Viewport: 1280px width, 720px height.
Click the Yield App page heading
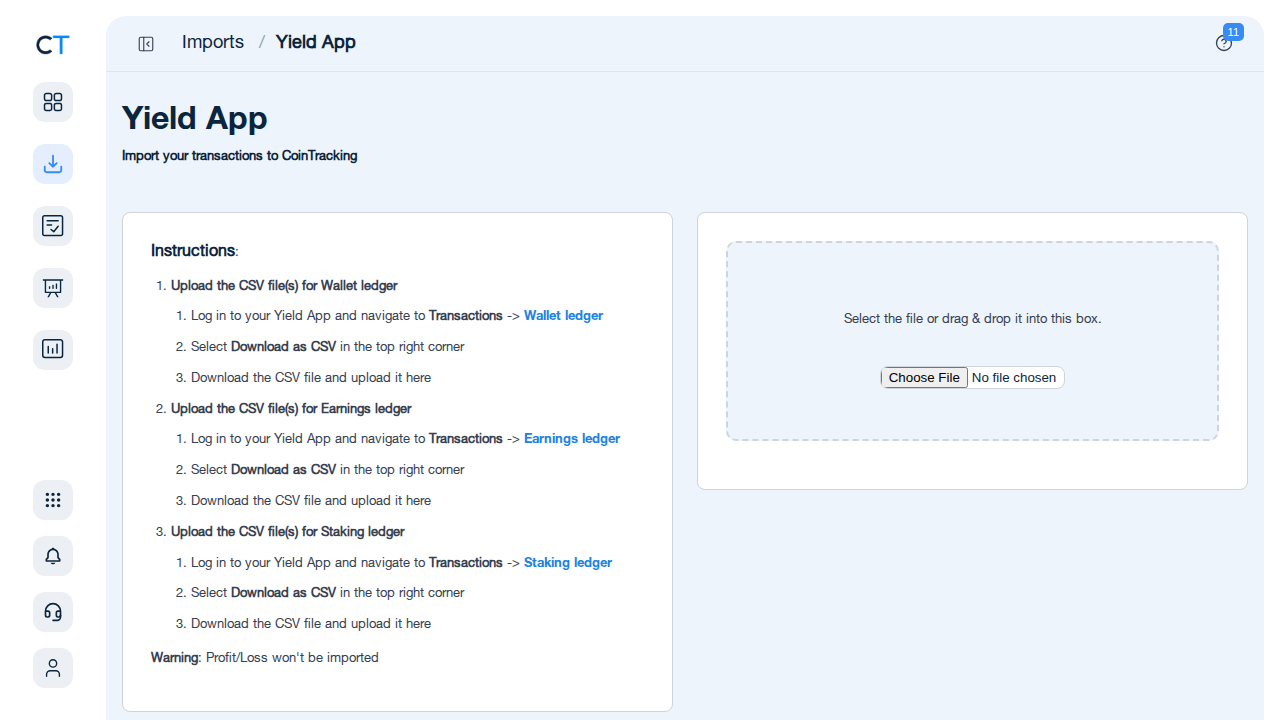[195, 118]
